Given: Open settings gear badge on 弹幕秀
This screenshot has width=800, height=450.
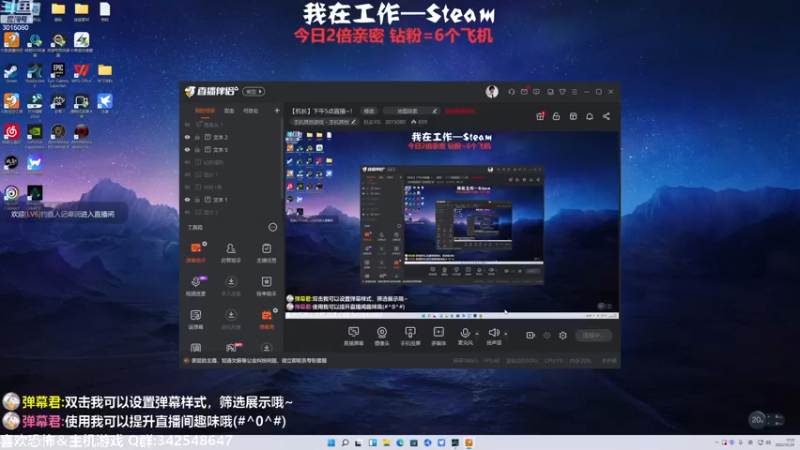Looking at the screenshot, I should 275,310.
